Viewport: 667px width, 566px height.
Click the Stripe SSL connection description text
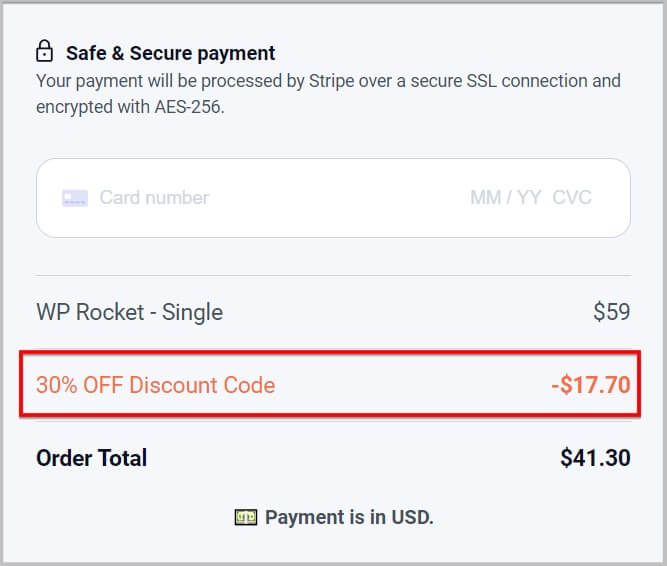tap(328, 80)
